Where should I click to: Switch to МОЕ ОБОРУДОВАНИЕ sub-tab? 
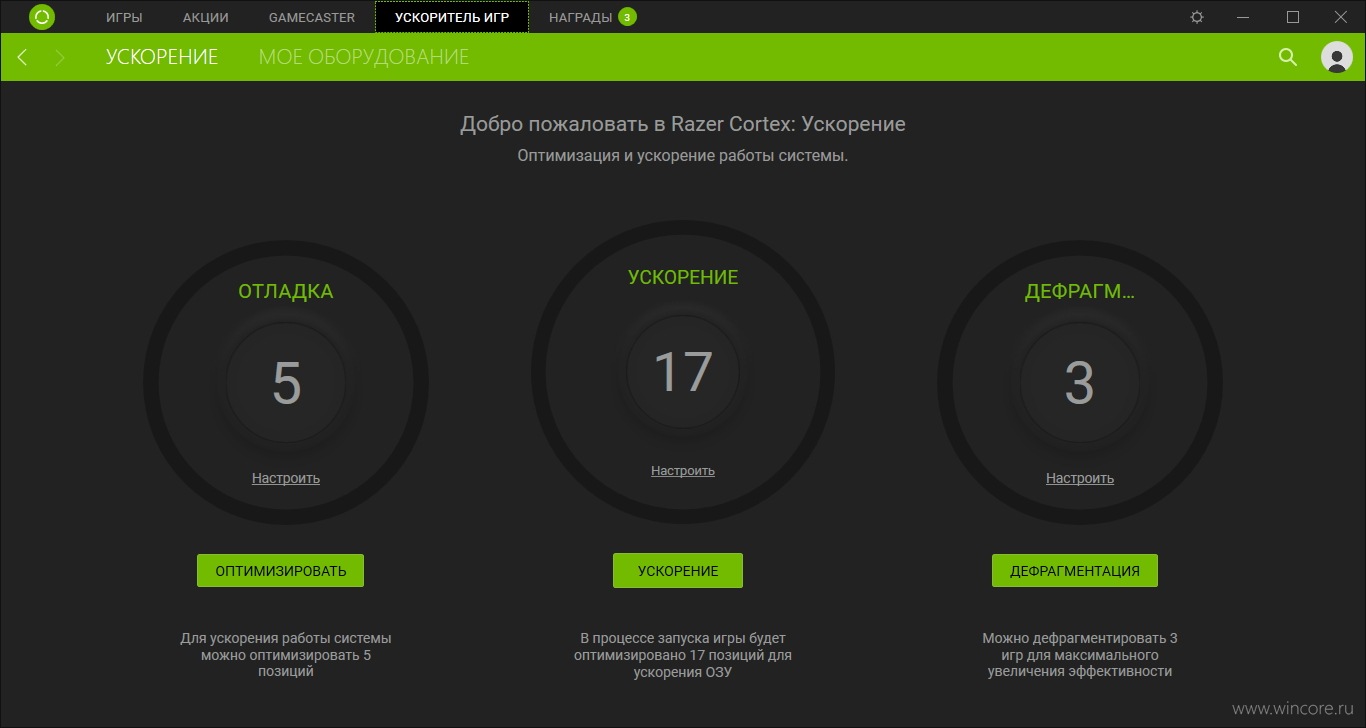point(364,57)
